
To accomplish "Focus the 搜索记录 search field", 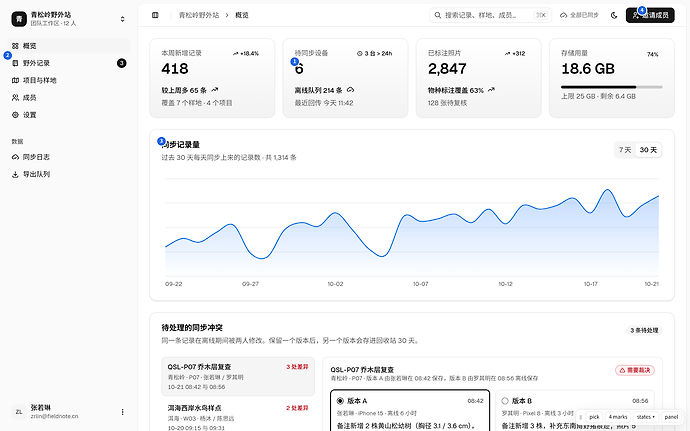I will (x=490, y=15).
